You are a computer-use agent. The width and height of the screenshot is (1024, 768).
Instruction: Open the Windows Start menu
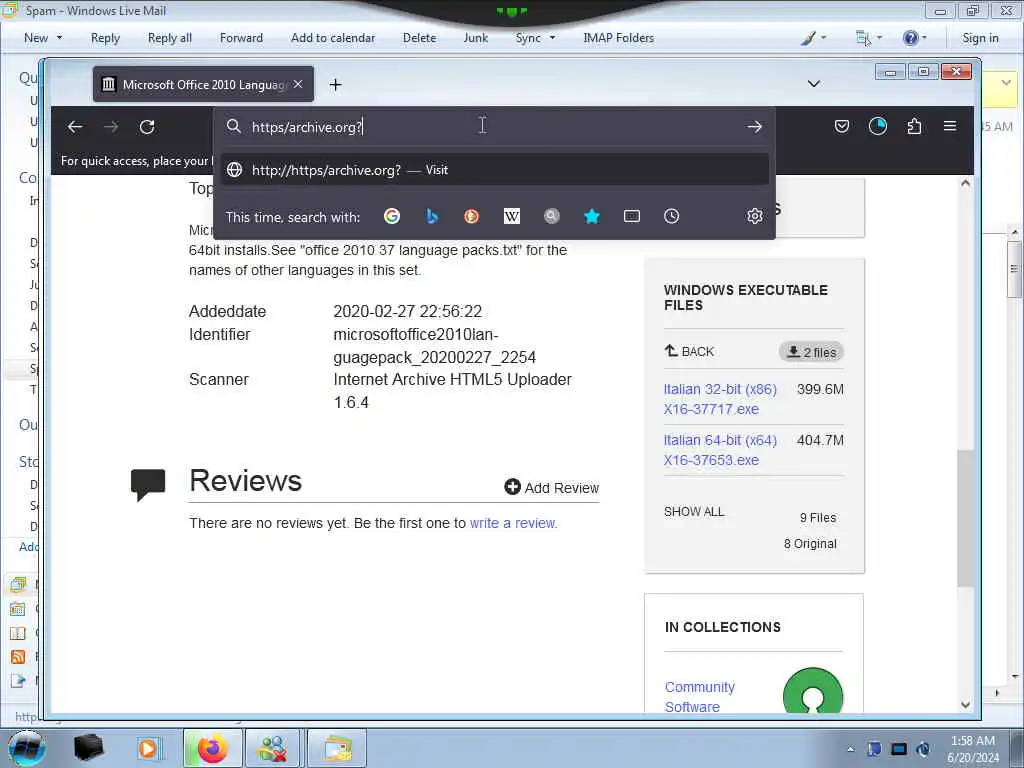click(x=26, y=748)
